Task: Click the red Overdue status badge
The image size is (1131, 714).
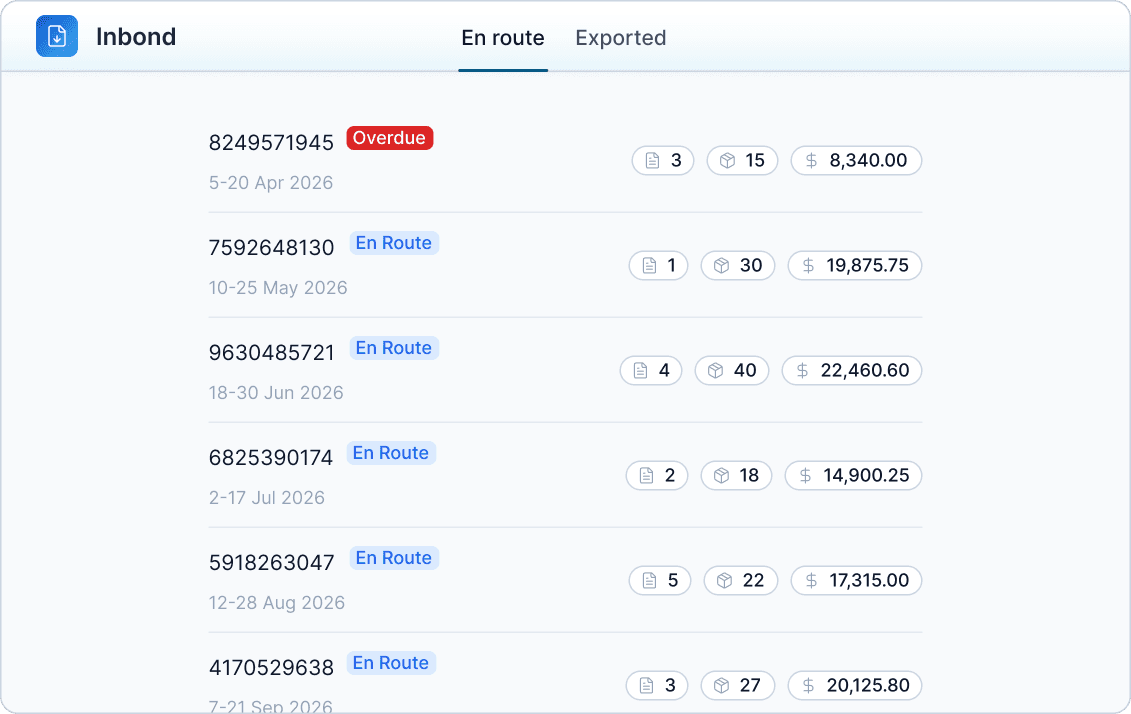Action: (389, 138)
